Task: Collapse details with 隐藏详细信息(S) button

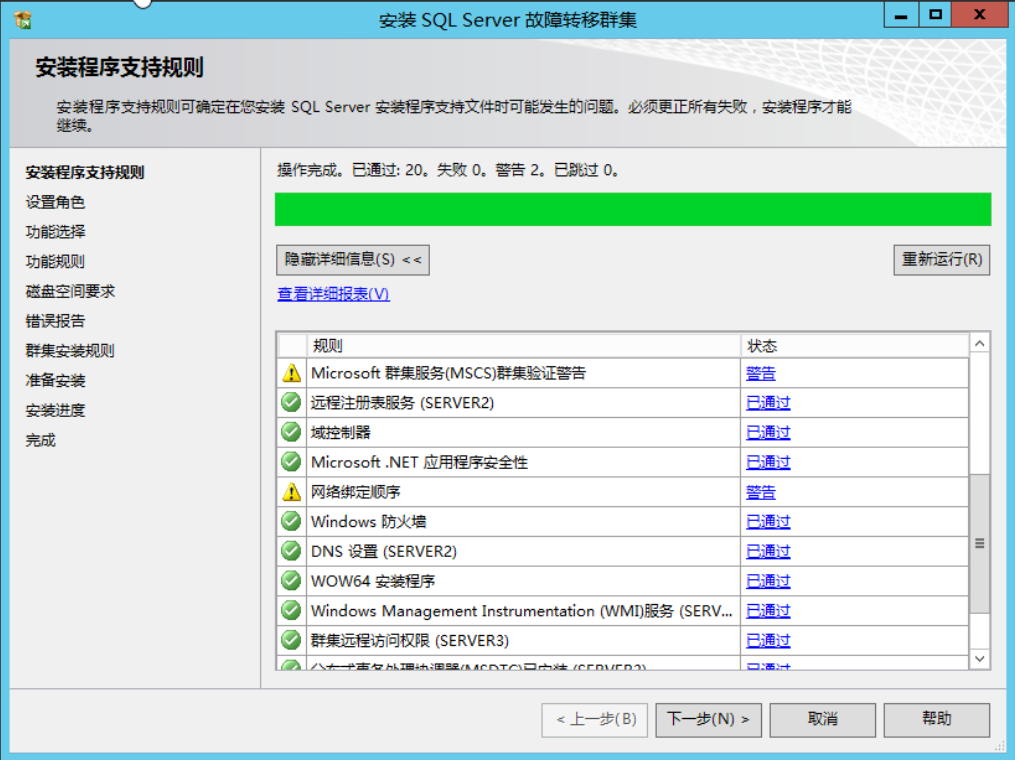Action: tap(353, 260)
